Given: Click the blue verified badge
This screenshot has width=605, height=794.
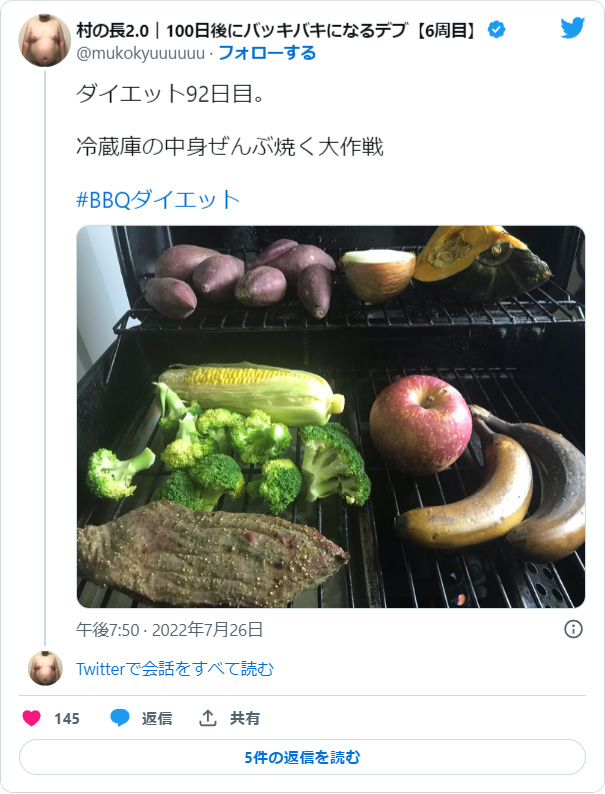Looking at the screenshot, I should click(x=496, y=30).
